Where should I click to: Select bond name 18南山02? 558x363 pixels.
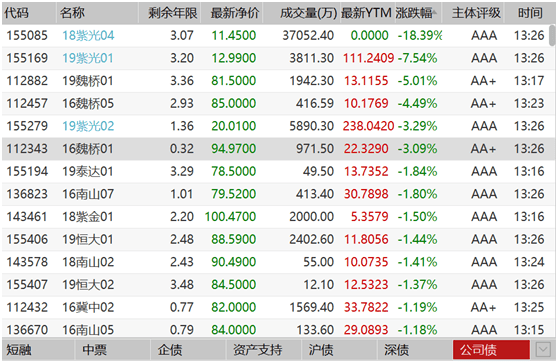click(88, 262)
